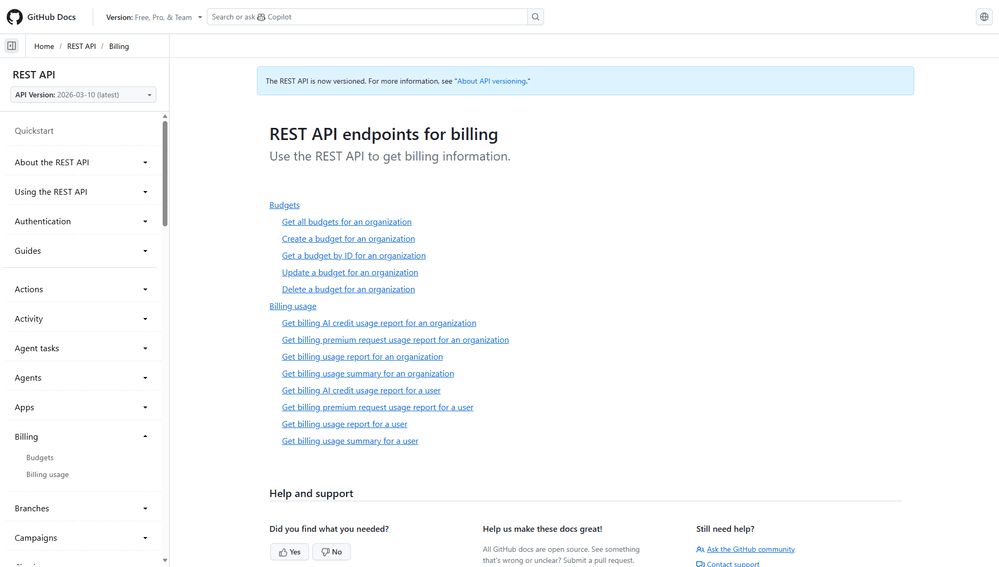The height and width of the screenshot is (567, 999).
Task: Open premium request usage report for organization
Action: coord(396,340)
